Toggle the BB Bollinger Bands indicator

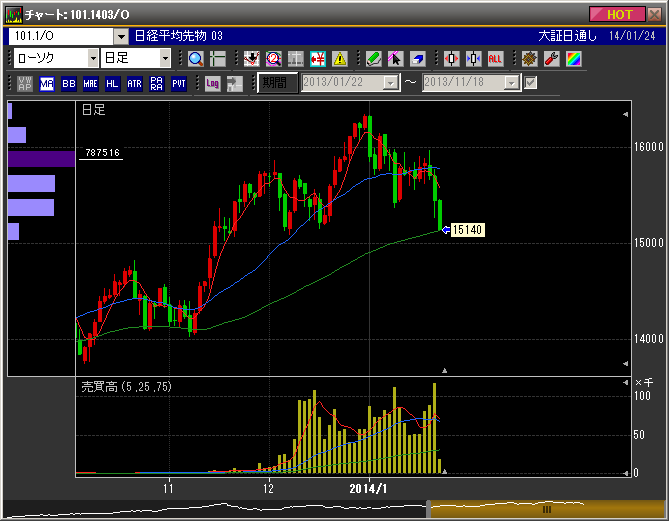69,83
